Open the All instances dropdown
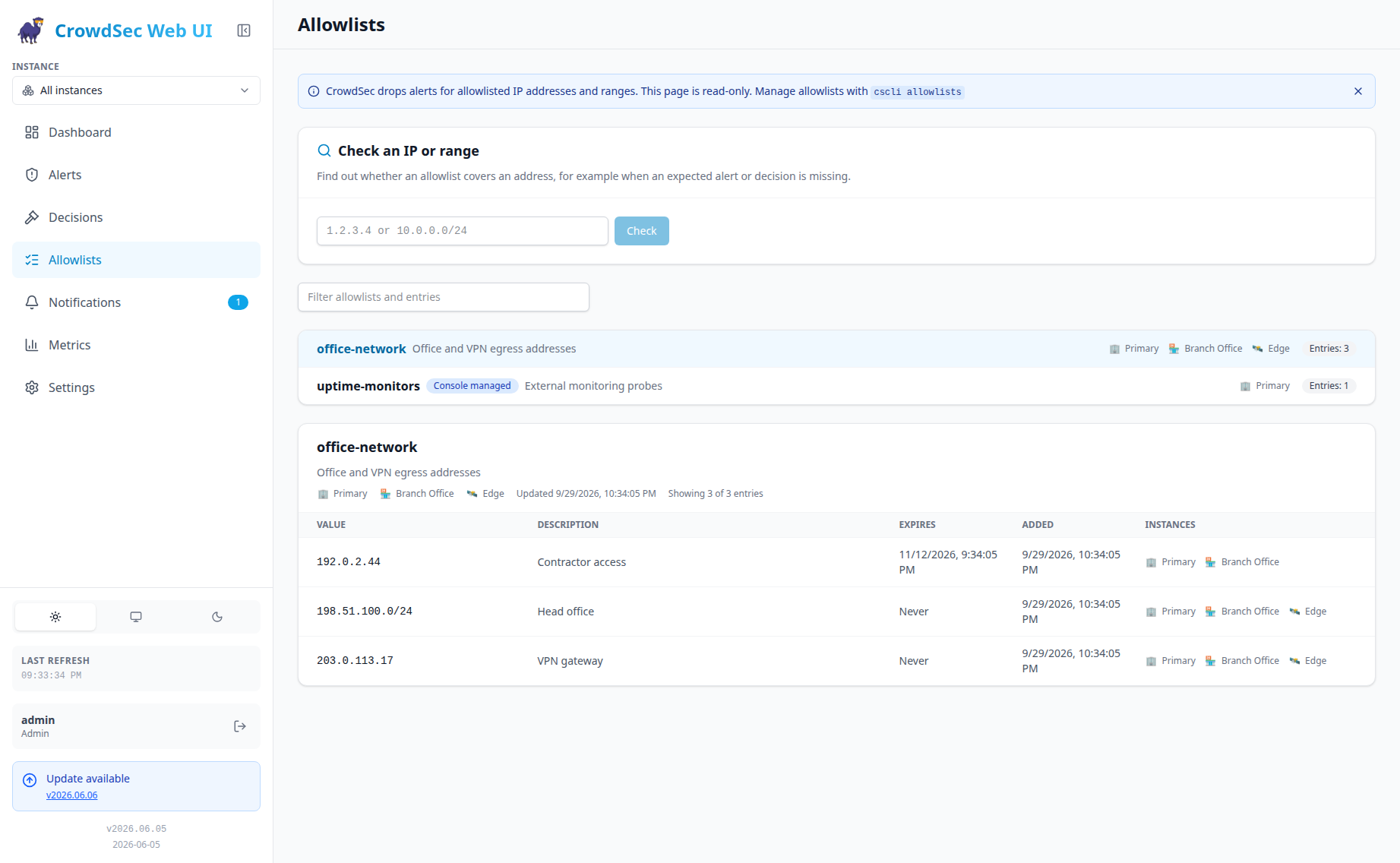Screen dimensions: 1400x863 136,90
